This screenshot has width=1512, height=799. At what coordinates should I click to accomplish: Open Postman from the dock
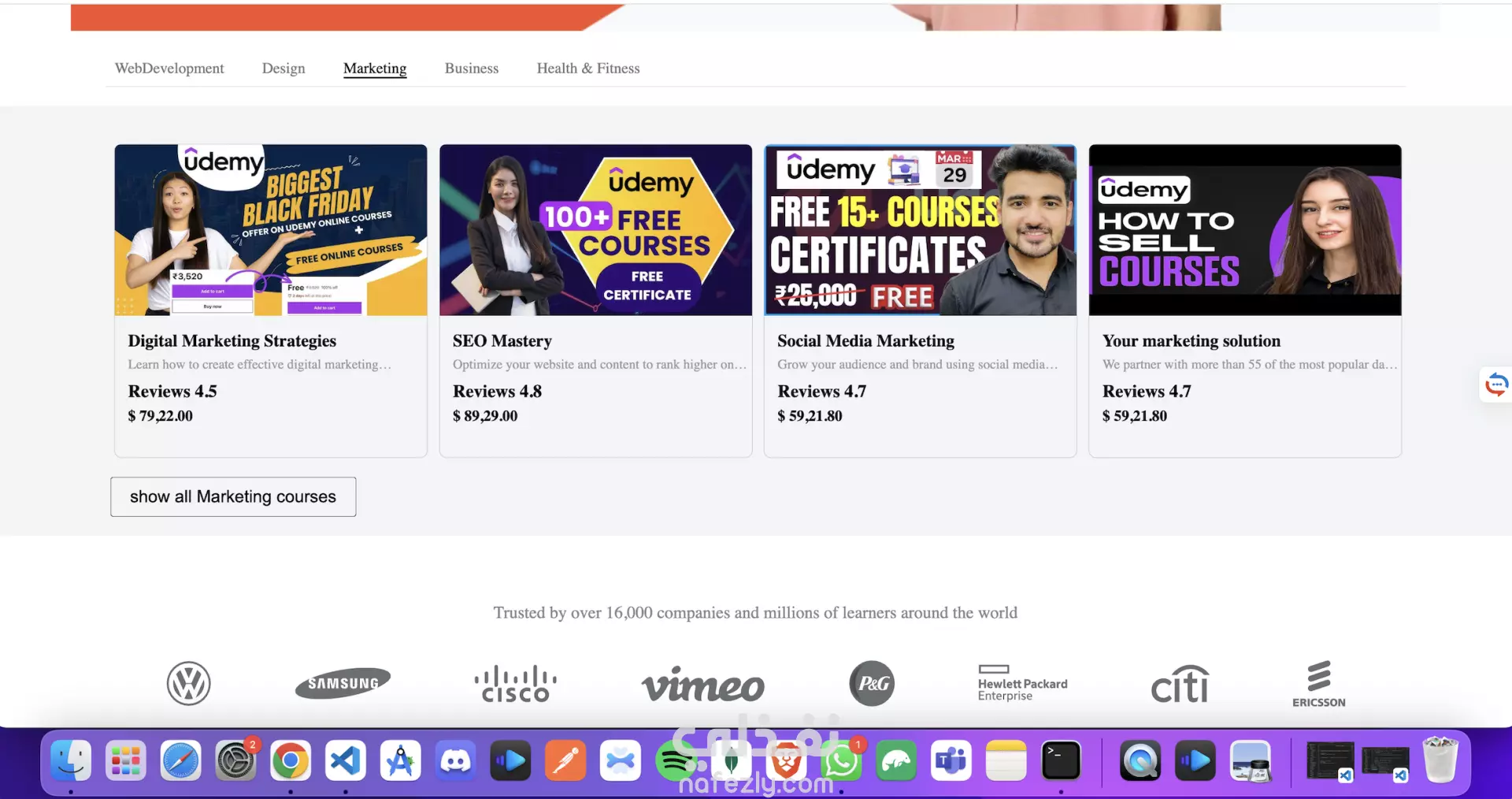565,760
